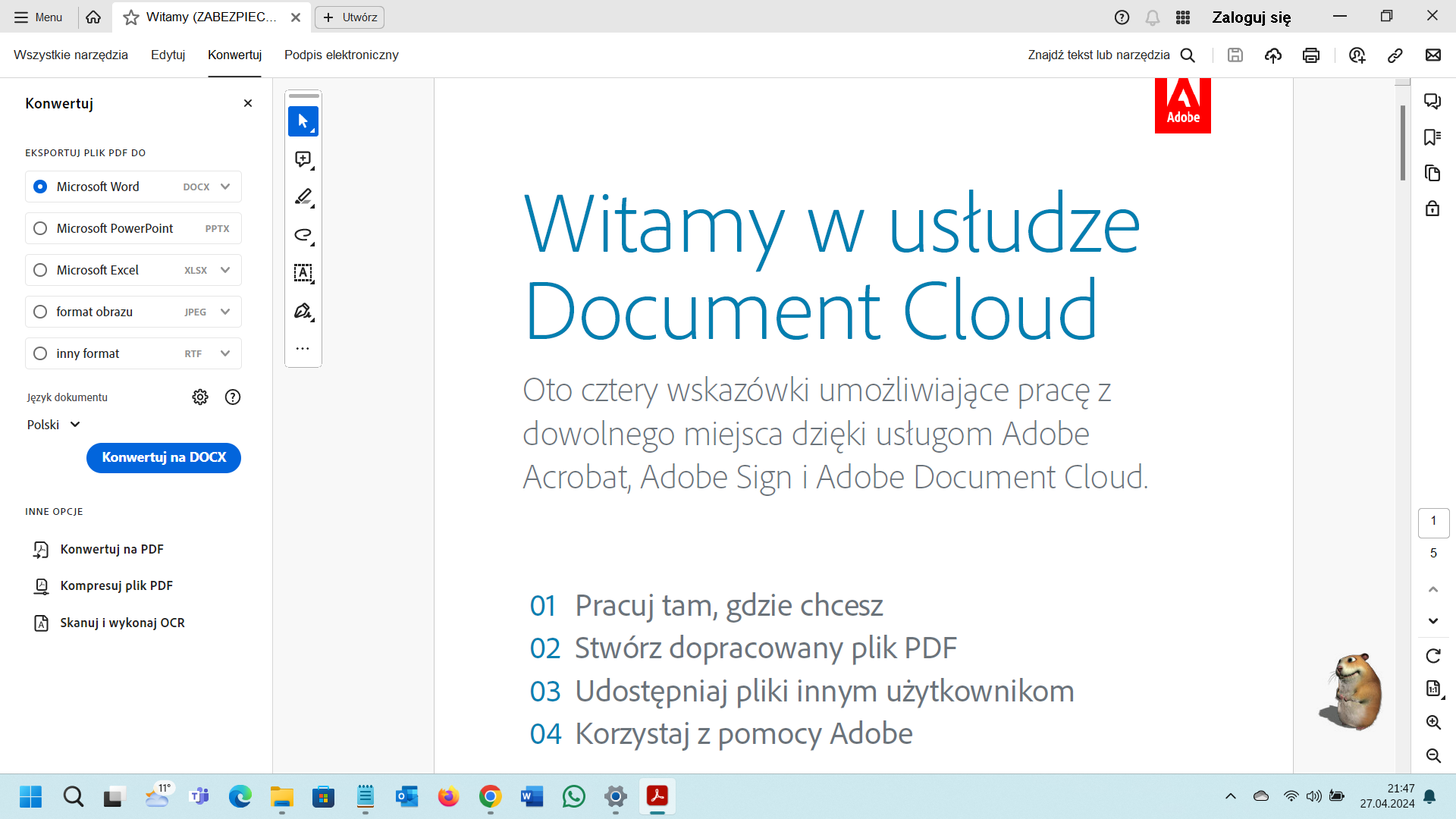Click Kompresuj plik PDF option
This screenshot has width=1456, height=819.
(x=103, y=585)
